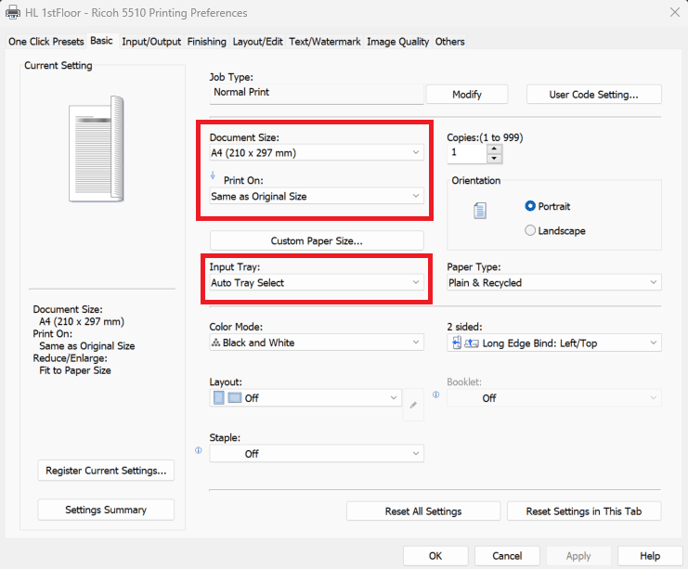This screenshot has height=569, width=688.
Task: Click the 2 sided long edge bind icon
Action: tap(465, 343)
